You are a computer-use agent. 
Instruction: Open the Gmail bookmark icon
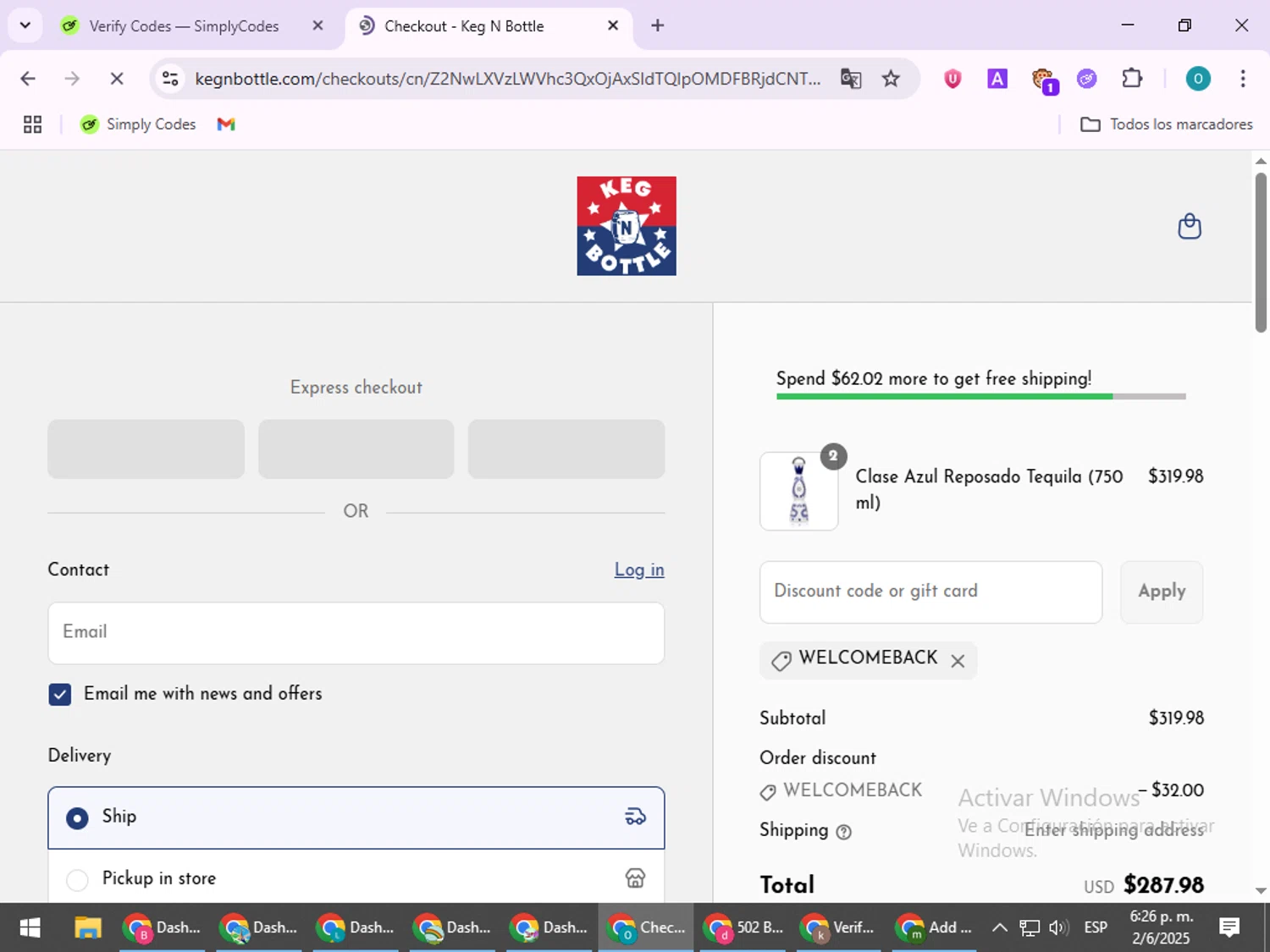[226, 124]
